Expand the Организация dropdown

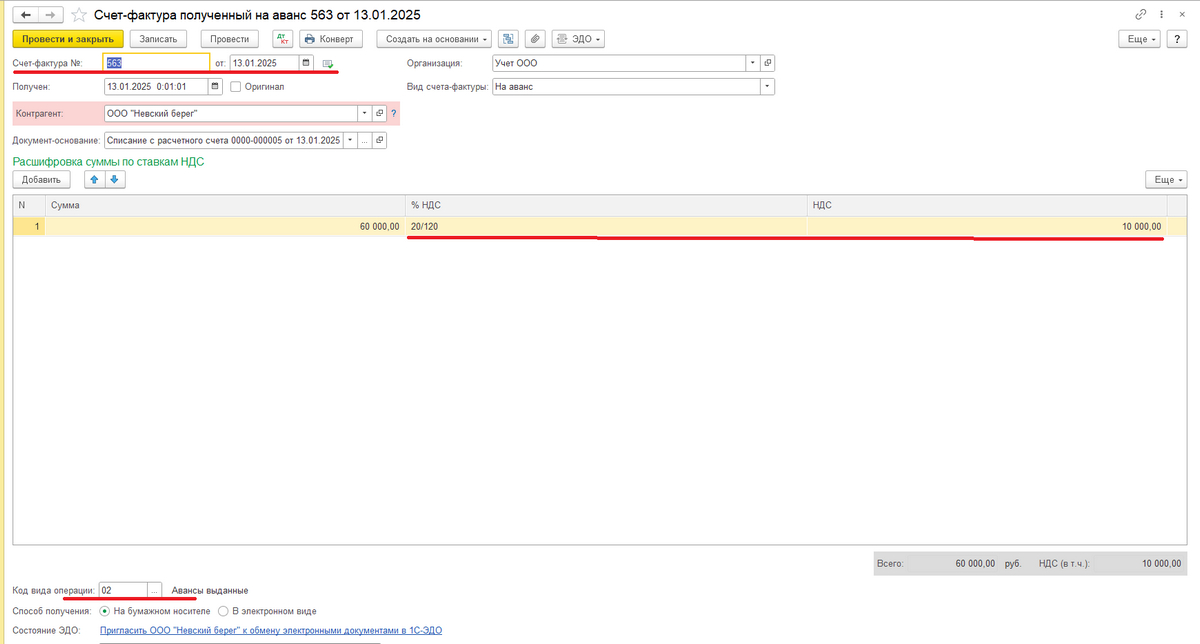pos(752,63)
